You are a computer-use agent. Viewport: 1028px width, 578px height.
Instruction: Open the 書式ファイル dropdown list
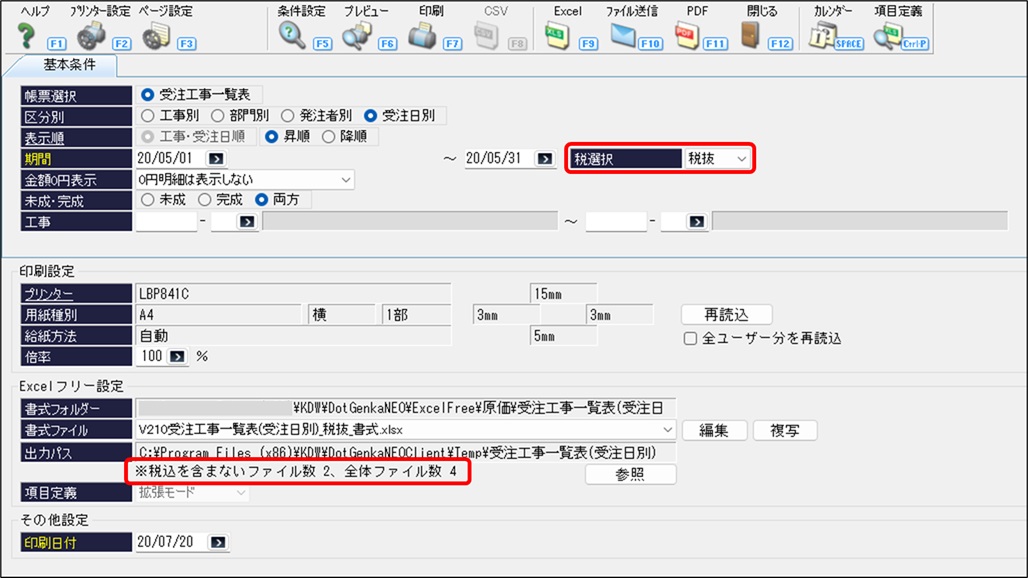(667, 430)
